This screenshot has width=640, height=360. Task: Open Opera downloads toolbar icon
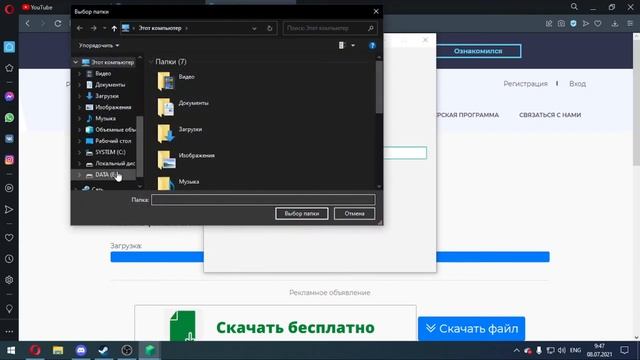click(x=615, y=24)
